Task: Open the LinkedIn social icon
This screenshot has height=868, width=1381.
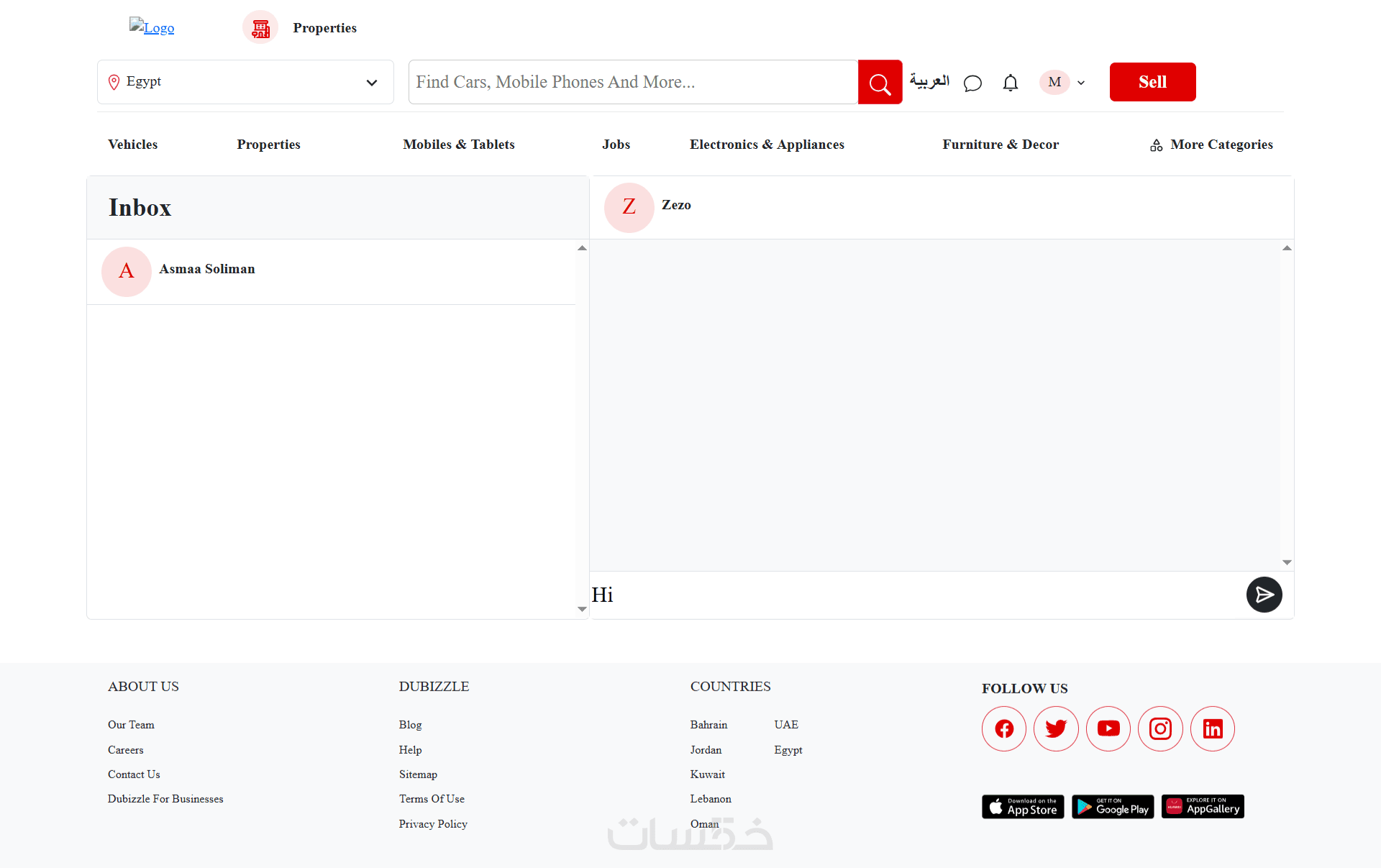Action: coord(1212,728)
